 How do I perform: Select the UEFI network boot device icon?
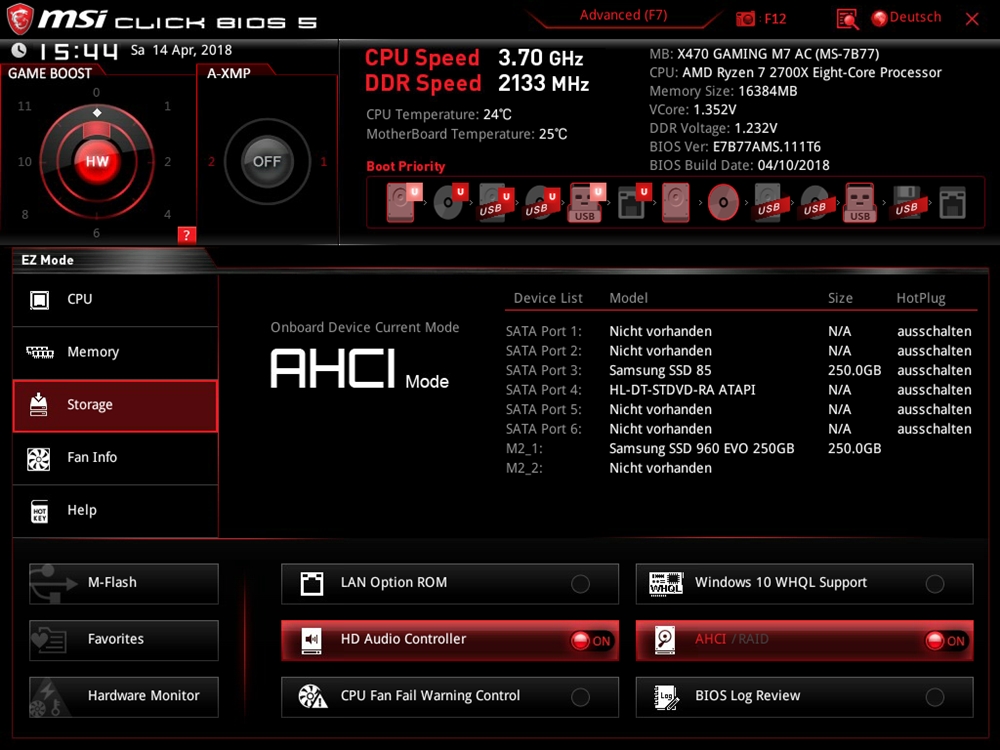point(633,203)
